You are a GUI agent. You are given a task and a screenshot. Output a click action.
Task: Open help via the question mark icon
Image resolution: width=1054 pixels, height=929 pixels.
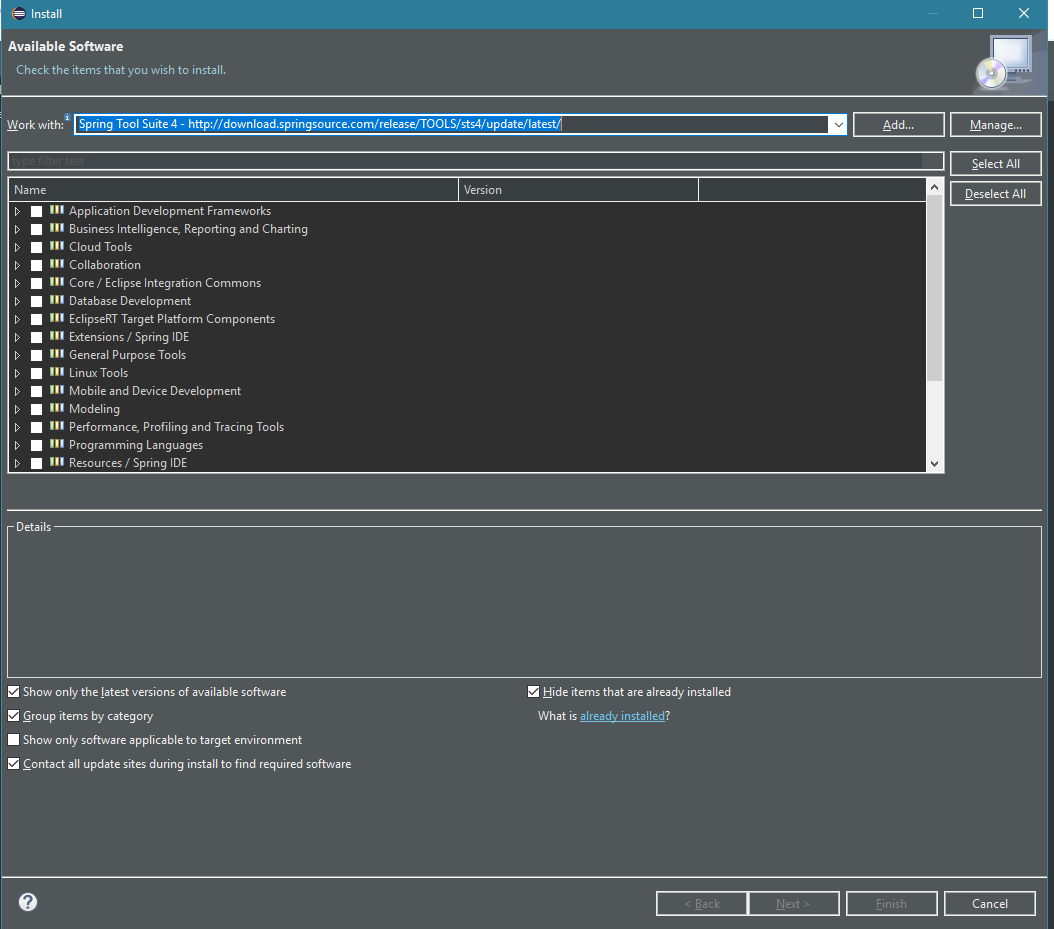[x=28, y=902]
